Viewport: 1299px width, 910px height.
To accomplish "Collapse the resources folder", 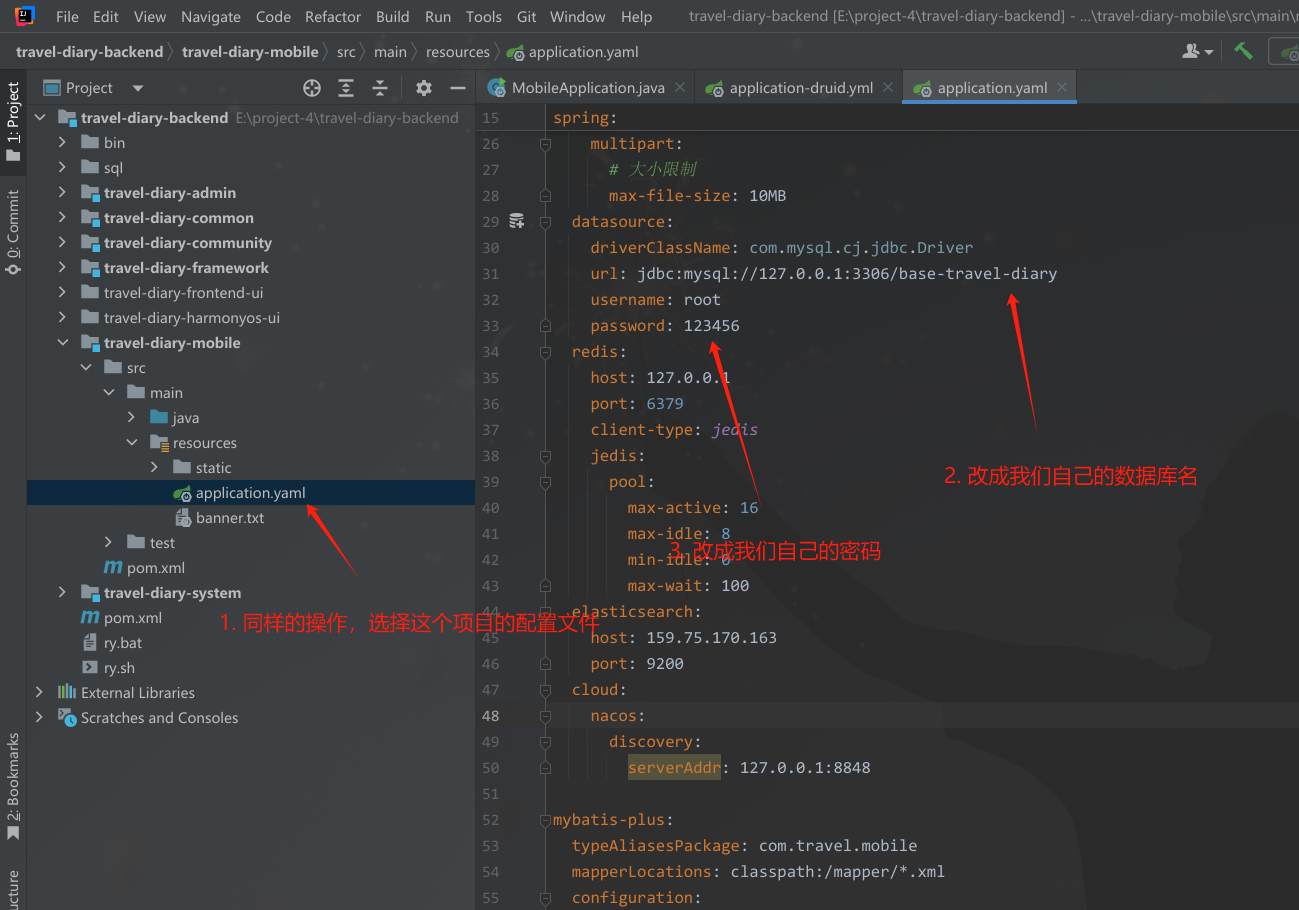I will pos(131,443).
